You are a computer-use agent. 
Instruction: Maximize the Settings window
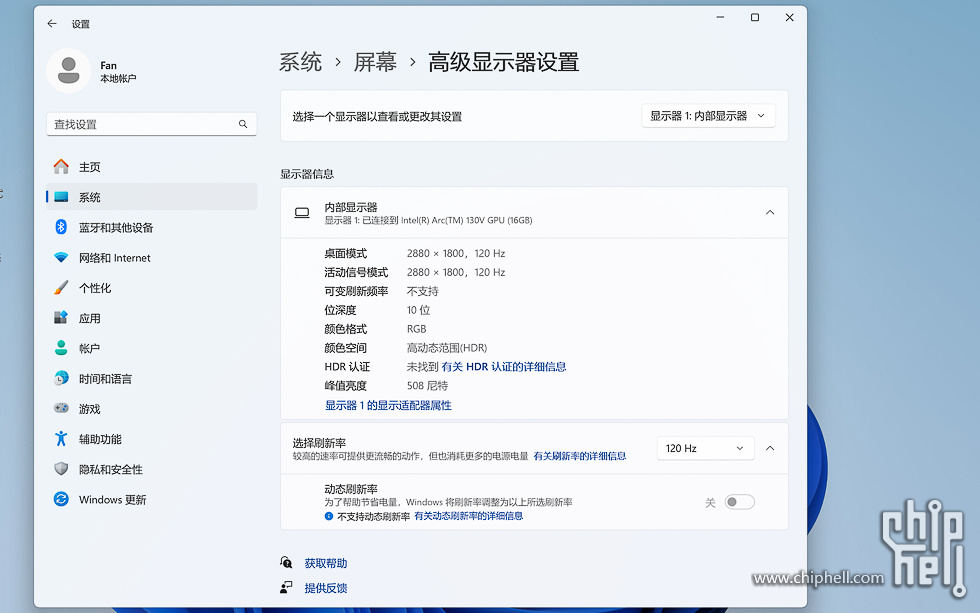pos(755,17)
